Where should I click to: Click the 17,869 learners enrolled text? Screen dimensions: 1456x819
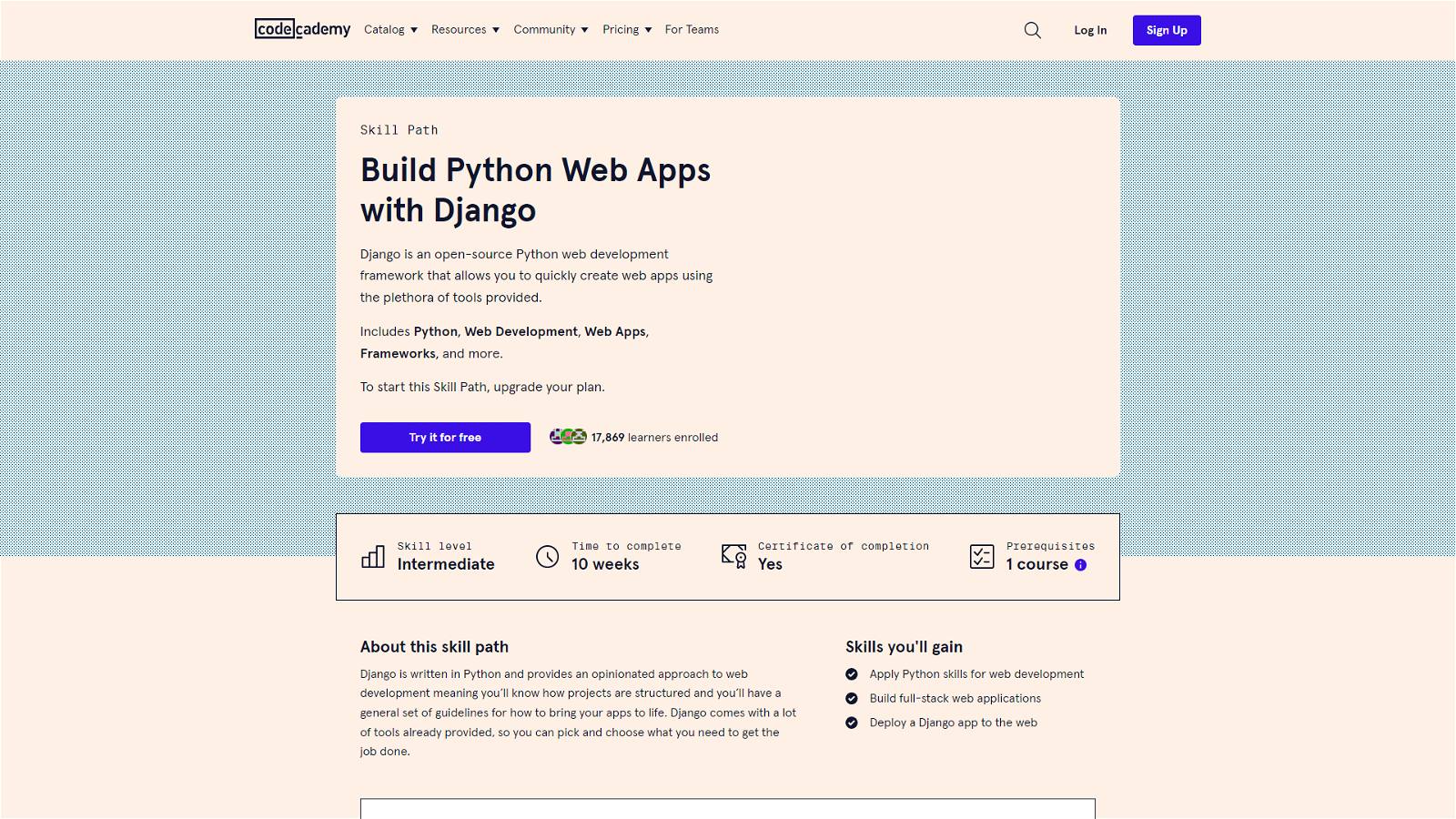pos(654,438)
